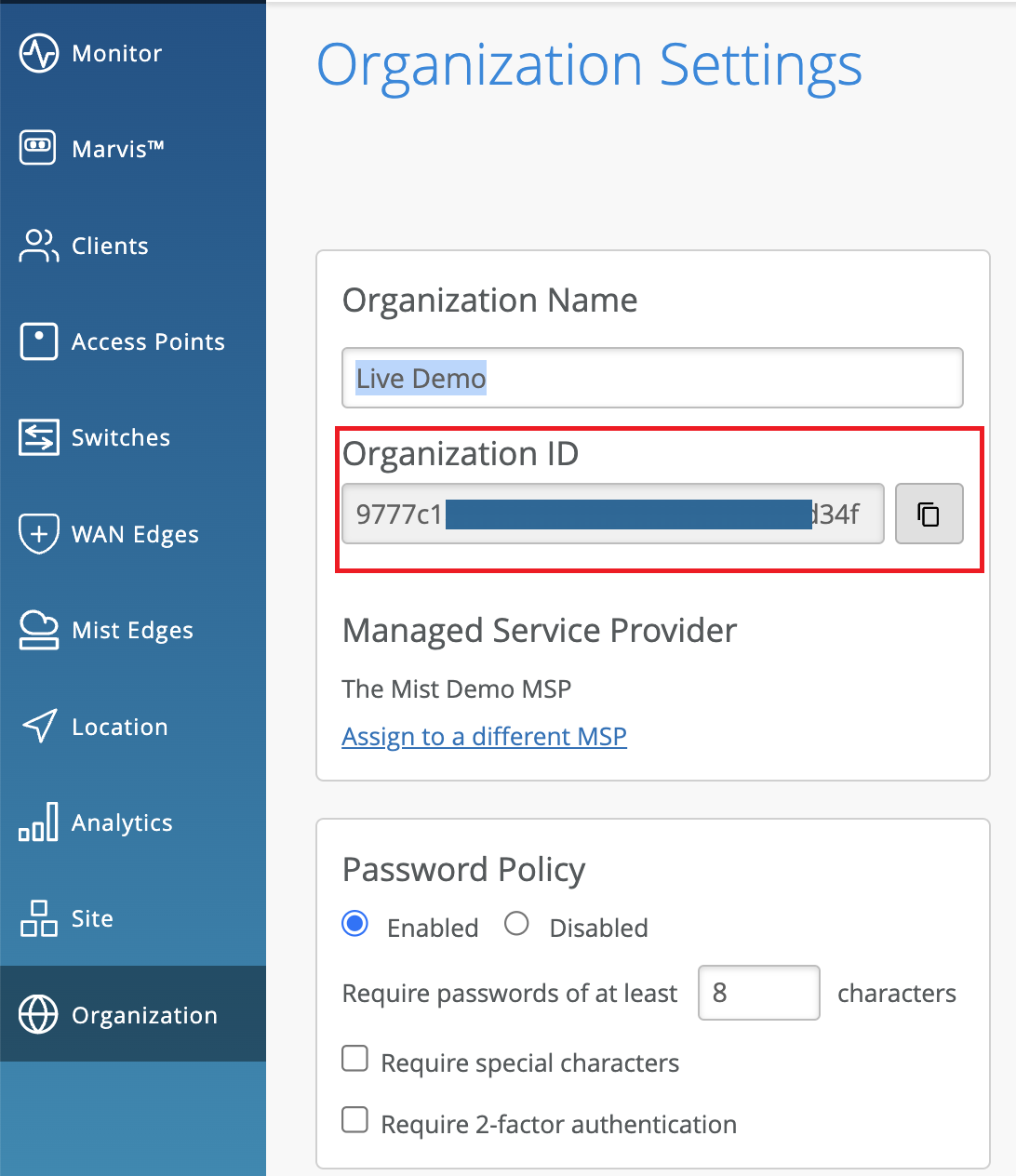The height and width of the screenshot is (1176, 1016).
Task: Click the Location arrow icon
Action: [38, 727]
